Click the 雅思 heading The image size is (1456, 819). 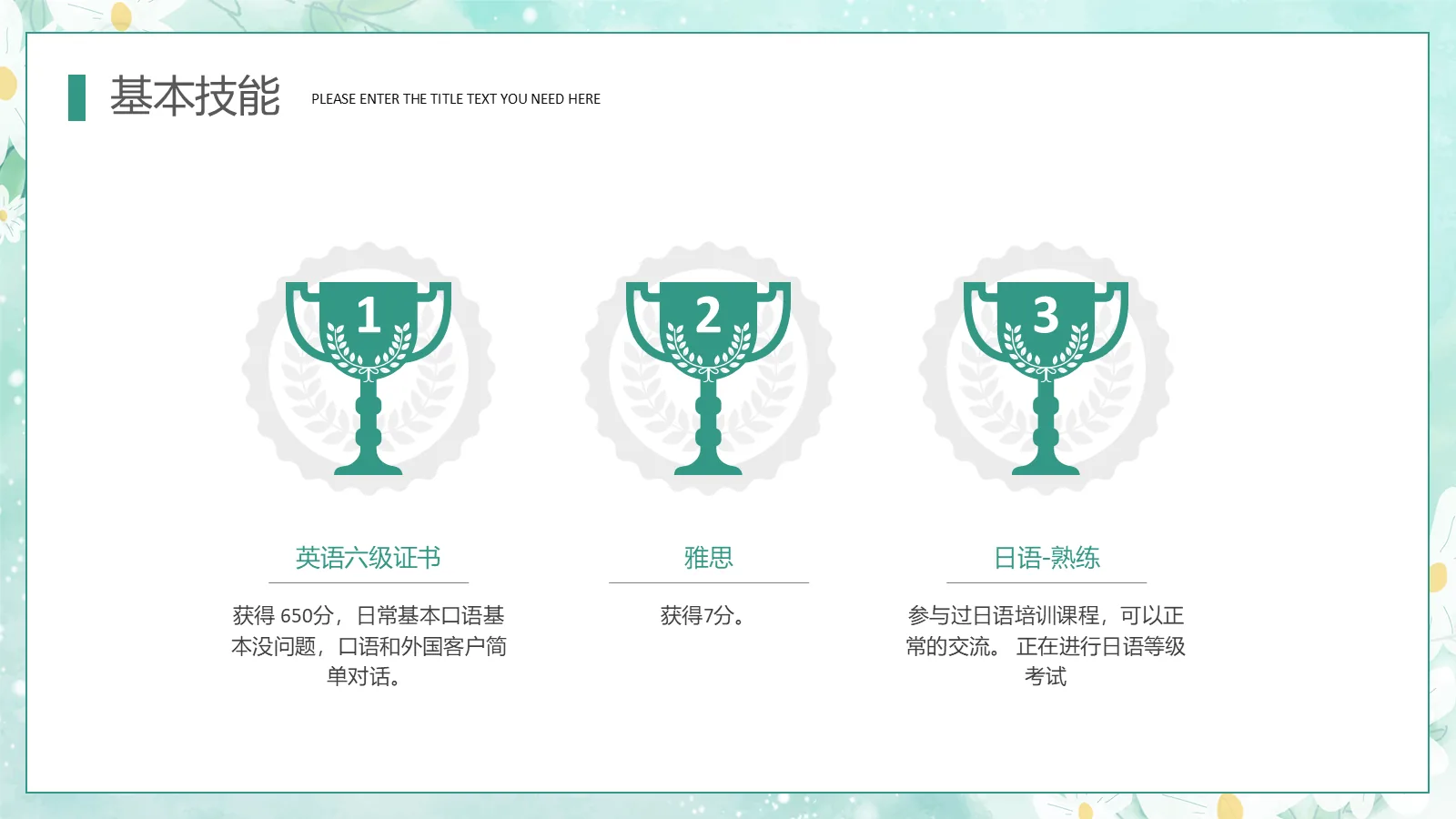[x=708, y=558]
